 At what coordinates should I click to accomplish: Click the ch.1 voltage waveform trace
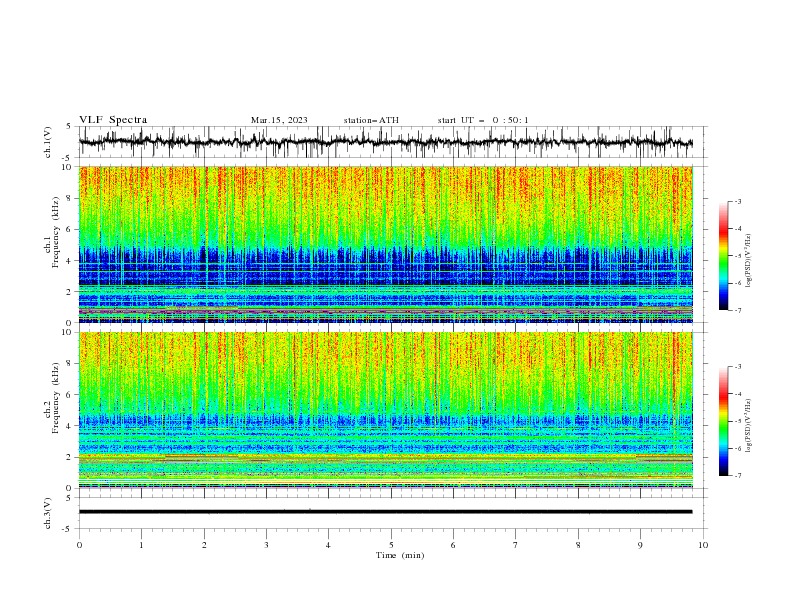point(386,142)
